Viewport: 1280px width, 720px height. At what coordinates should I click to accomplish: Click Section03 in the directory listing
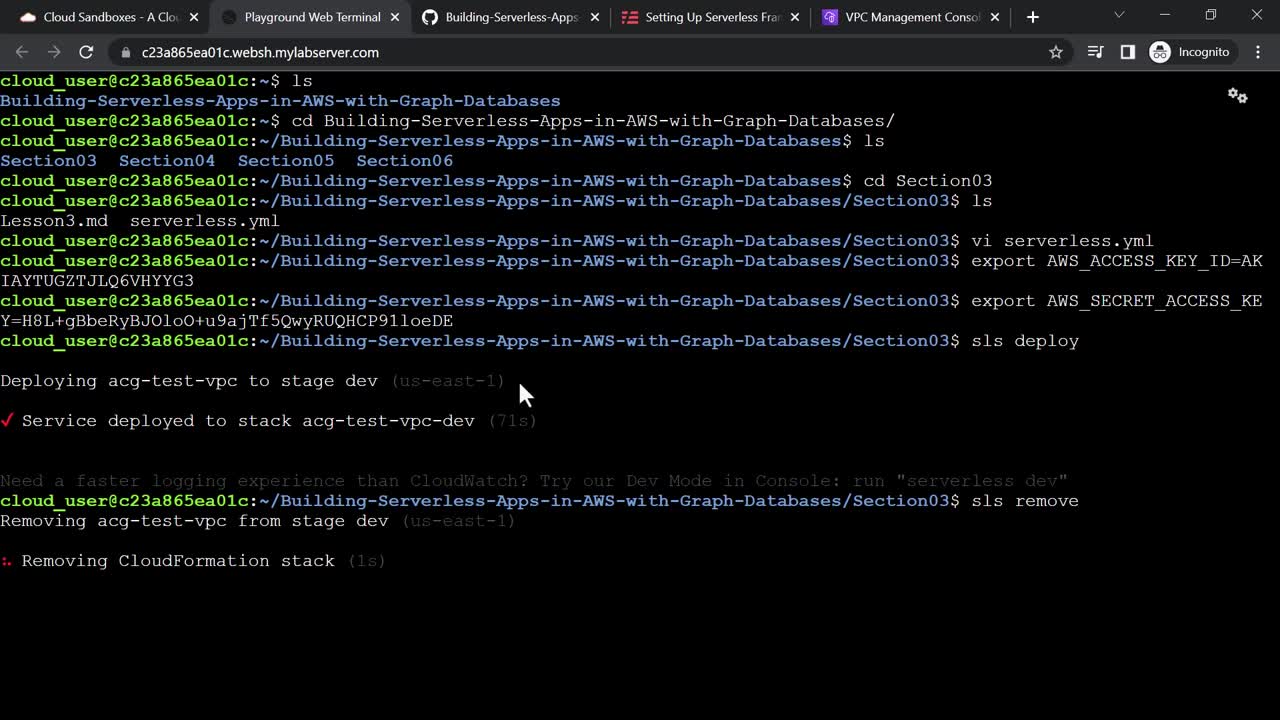(x=49, y=161)
